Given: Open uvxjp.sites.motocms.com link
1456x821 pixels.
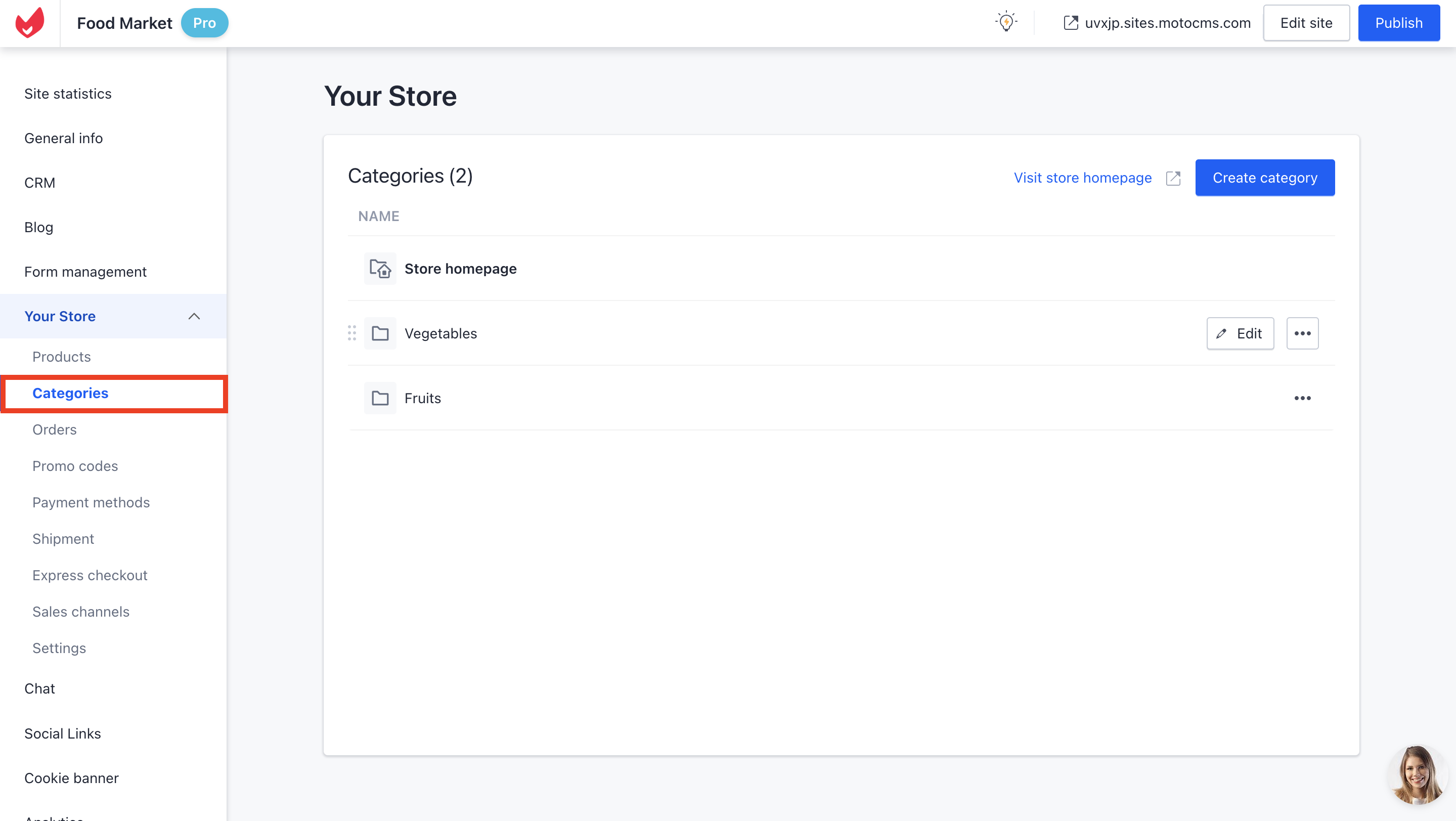Looking at the screenshot, I should 1168,23.
